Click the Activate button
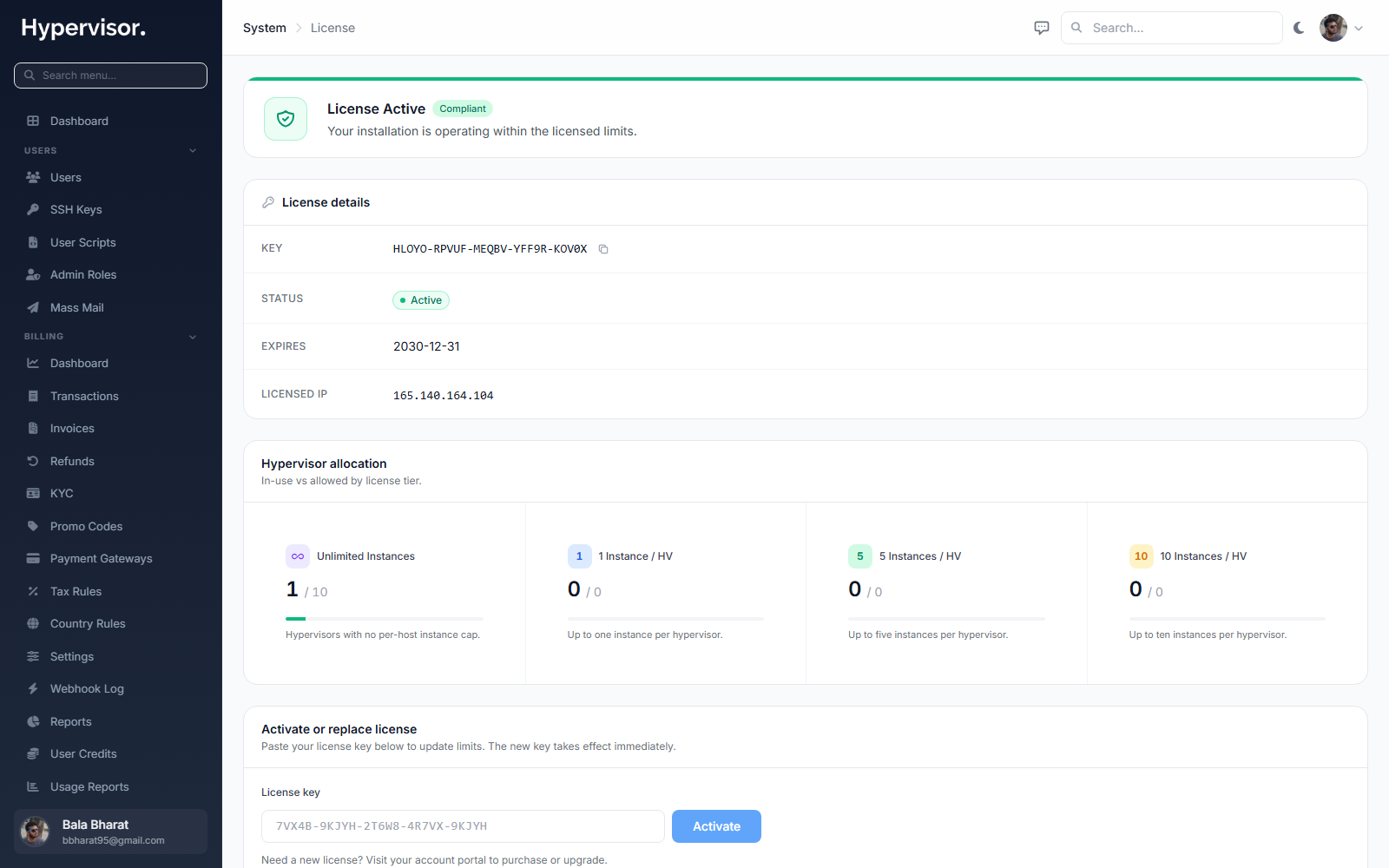1389x868 pixels. (x=716, y=826)
